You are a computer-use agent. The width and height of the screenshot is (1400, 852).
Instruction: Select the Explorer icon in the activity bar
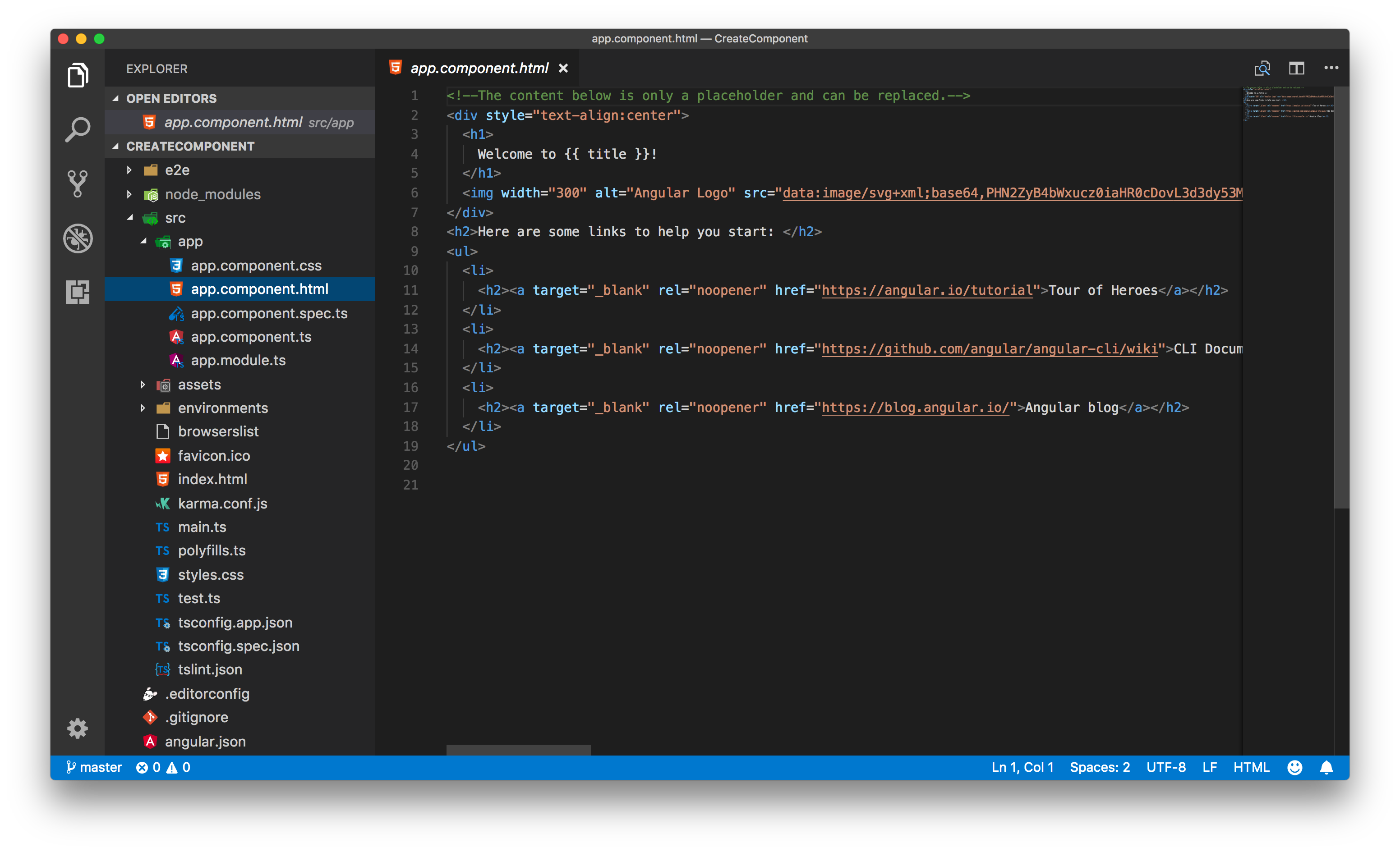(78, 74)
